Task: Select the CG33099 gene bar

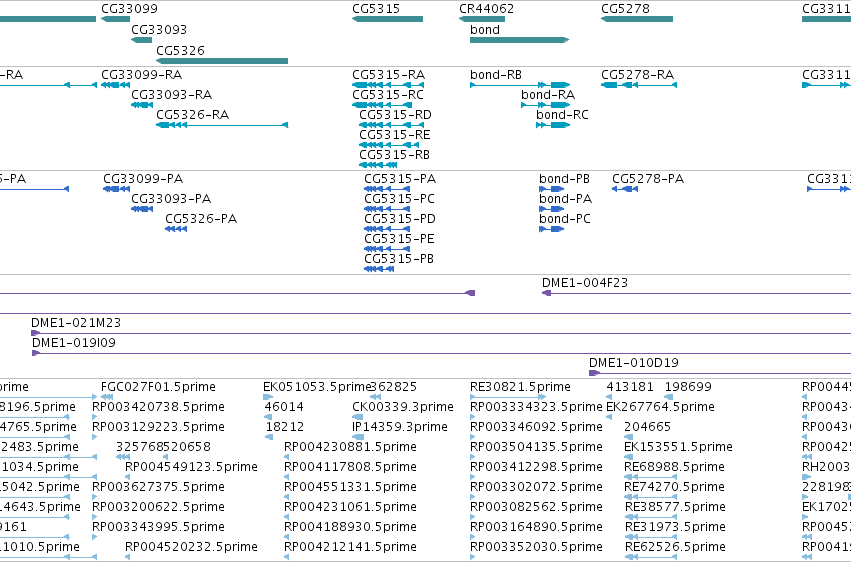Action: [116, 19]
